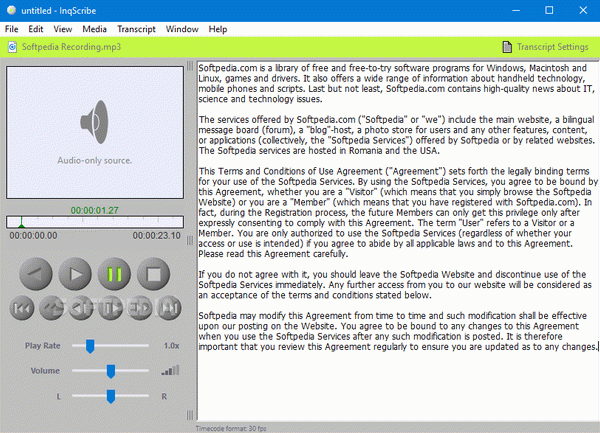Click the middle of the media timeline bar

point(95,222)
